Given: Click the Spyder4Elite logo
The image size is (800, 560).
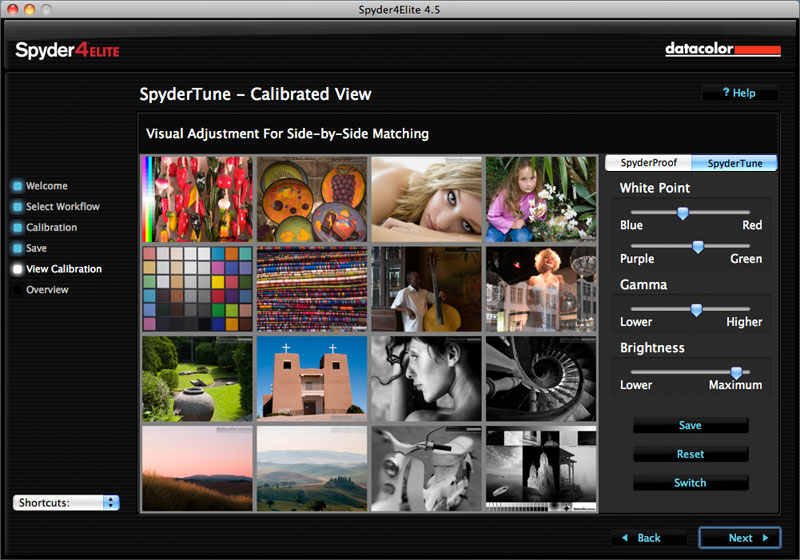Looking at the screenshot, I should click(x=67, y=50).
